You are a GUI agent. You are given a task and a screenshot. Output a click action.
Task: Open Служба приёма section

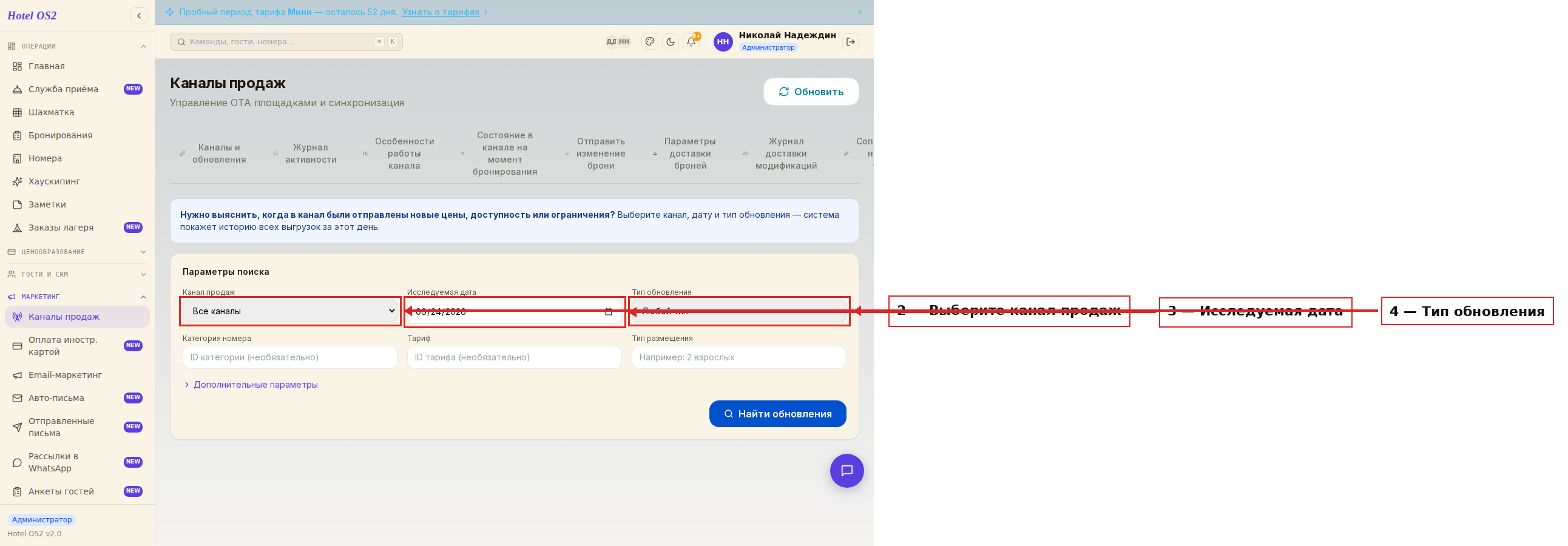click(x=77, y=89)
